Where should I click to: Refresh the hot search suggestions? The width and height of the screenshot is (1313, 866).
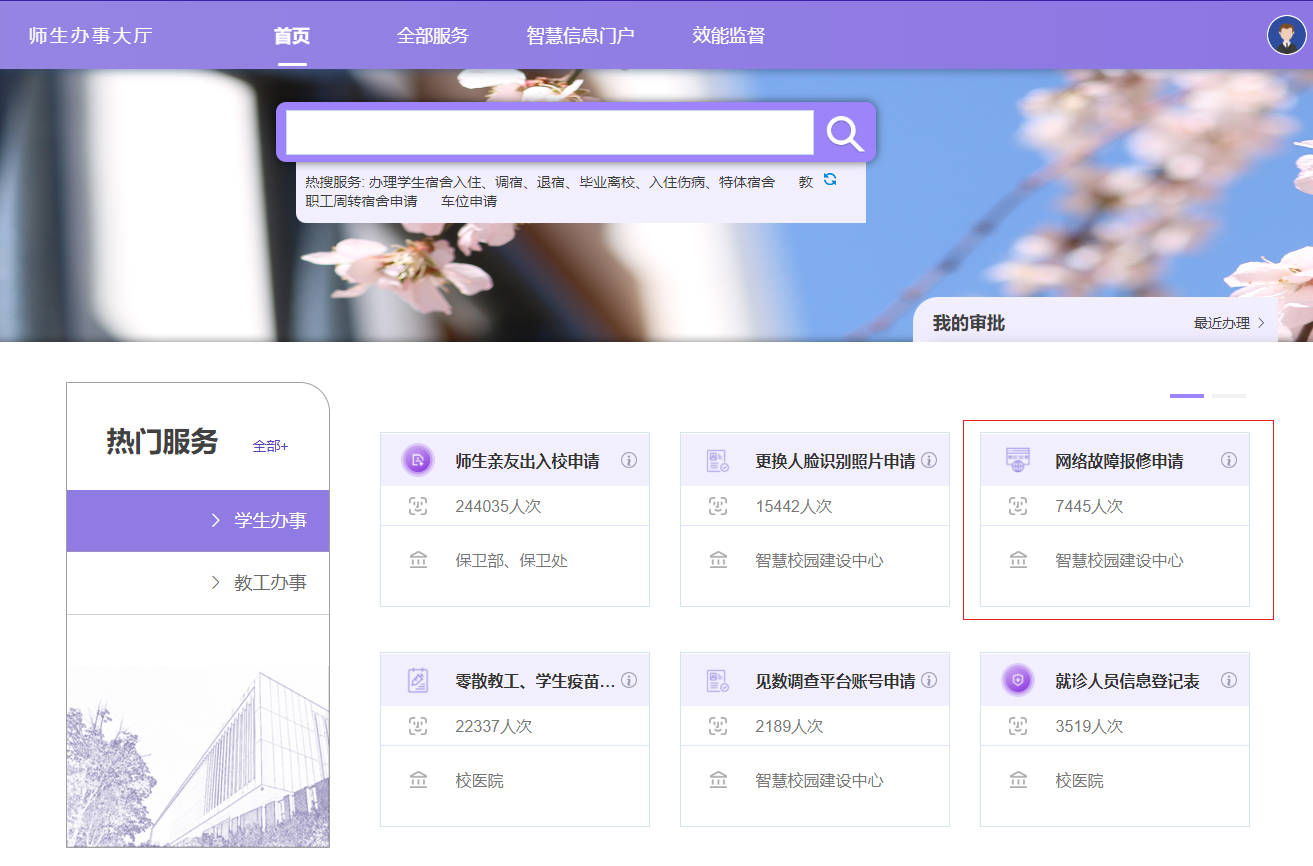click(x=829, y=180)
